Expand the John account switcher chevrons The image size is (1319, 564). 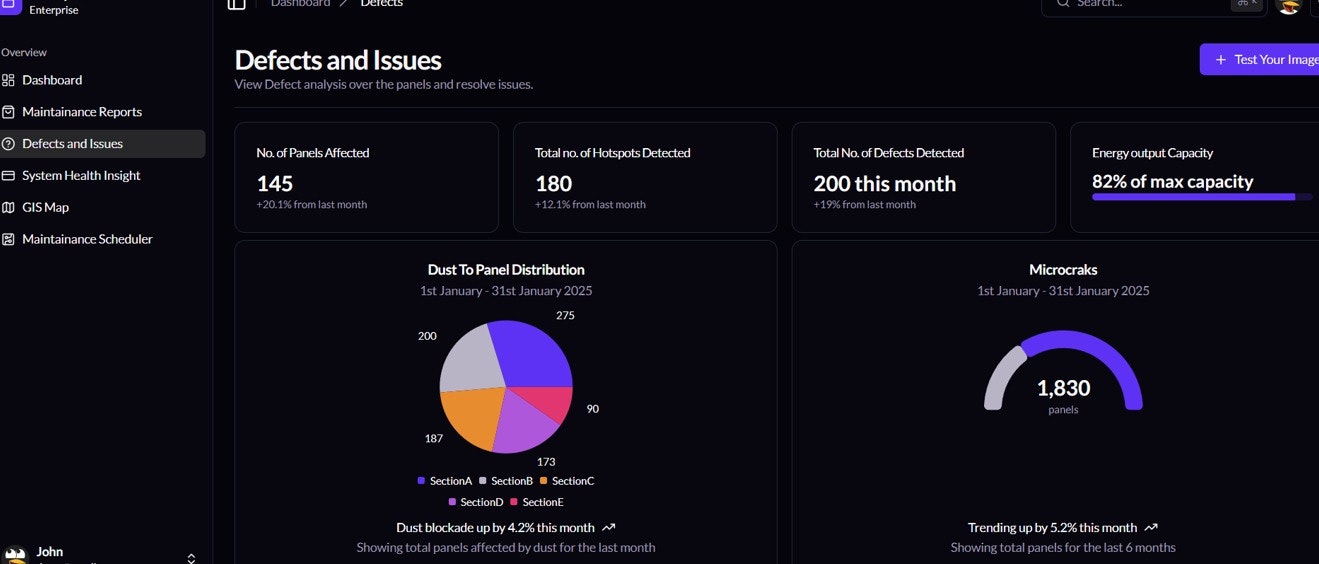pos(191,557)
